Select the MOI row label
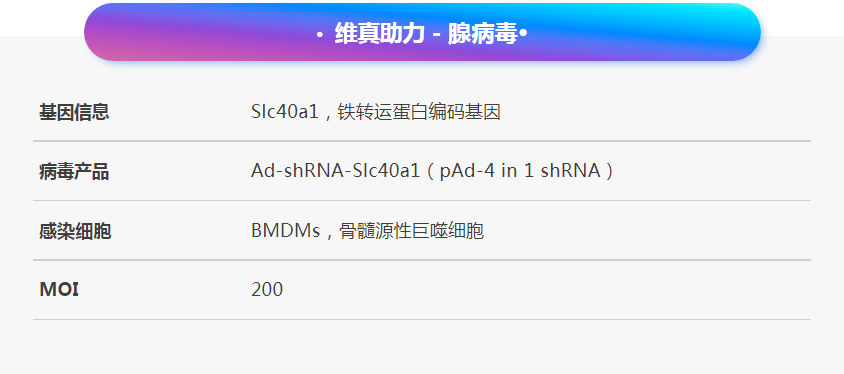 pos(59,290)
